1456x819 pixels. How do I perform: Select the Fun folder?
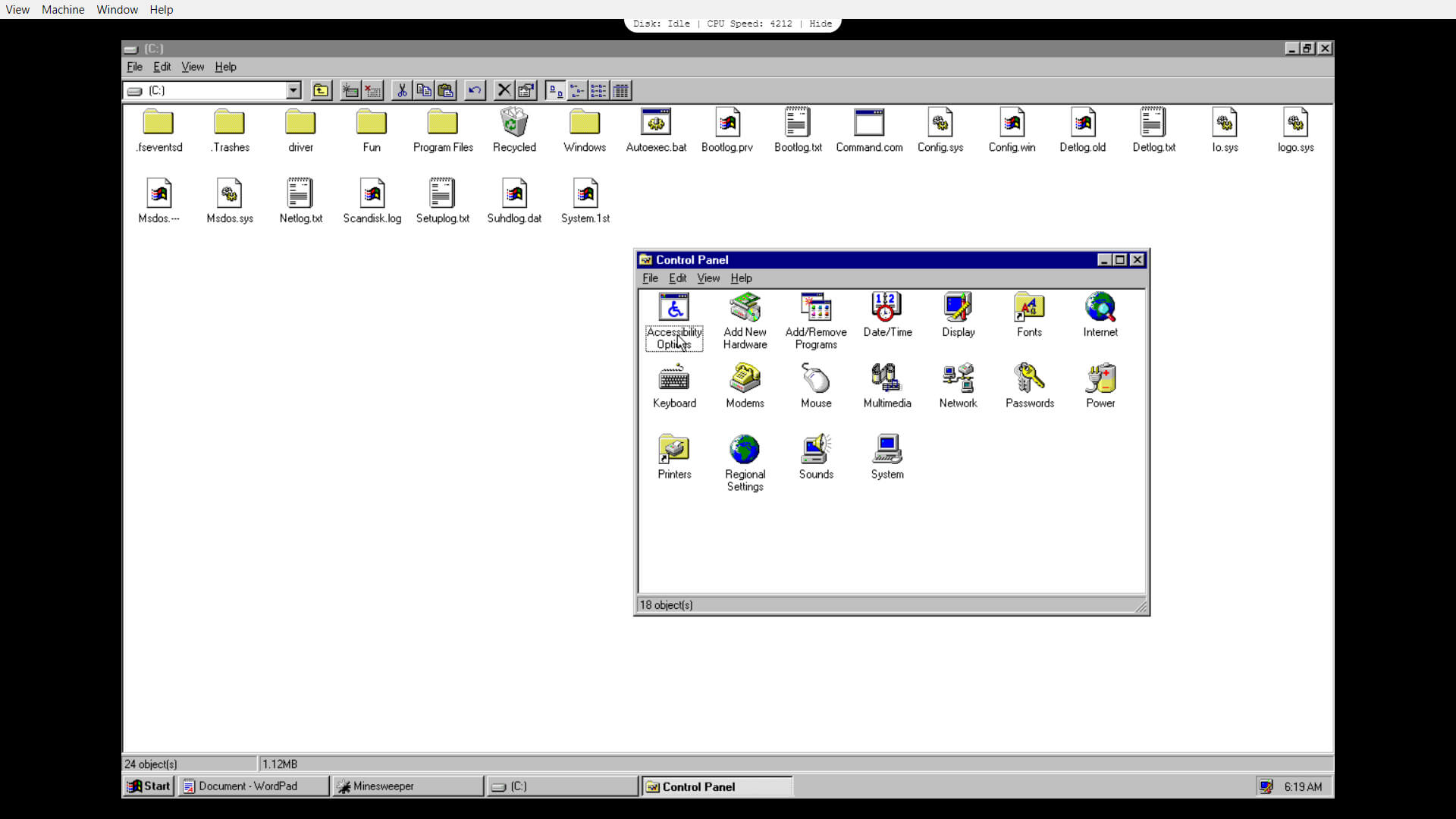(x=372, y=131)
